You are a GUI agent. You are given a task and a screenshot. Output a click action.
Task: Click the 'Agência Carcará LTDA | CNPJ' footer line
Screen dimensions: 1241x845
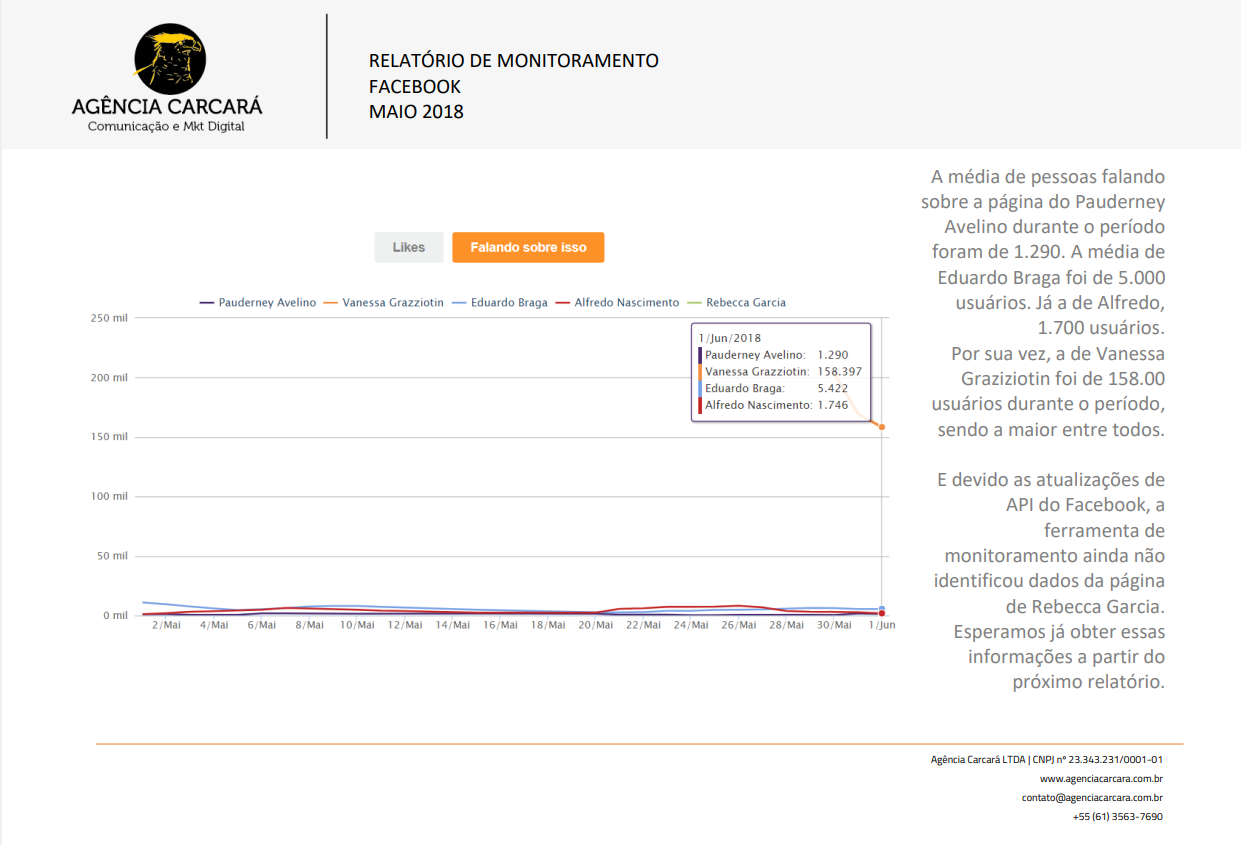(1046, 759)
